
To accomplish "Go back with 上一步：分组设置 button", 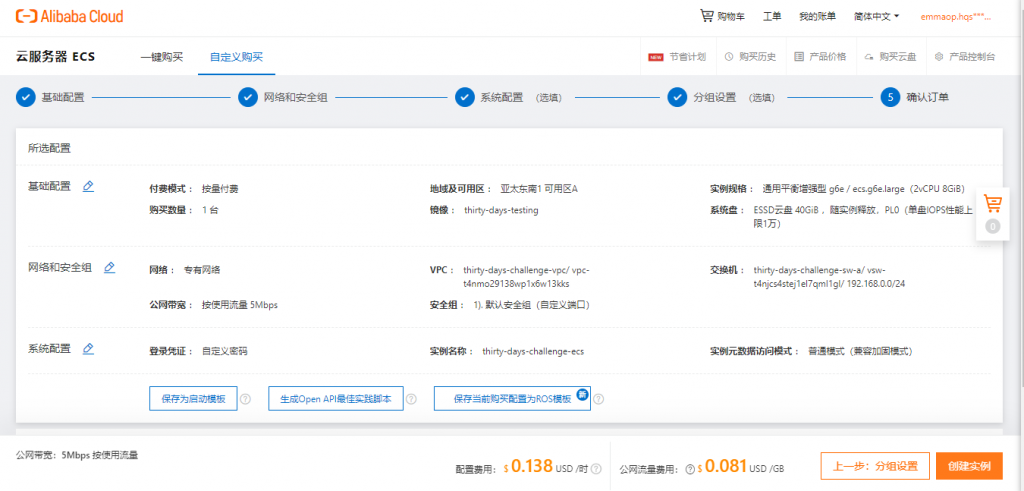I will click(875, 466).
